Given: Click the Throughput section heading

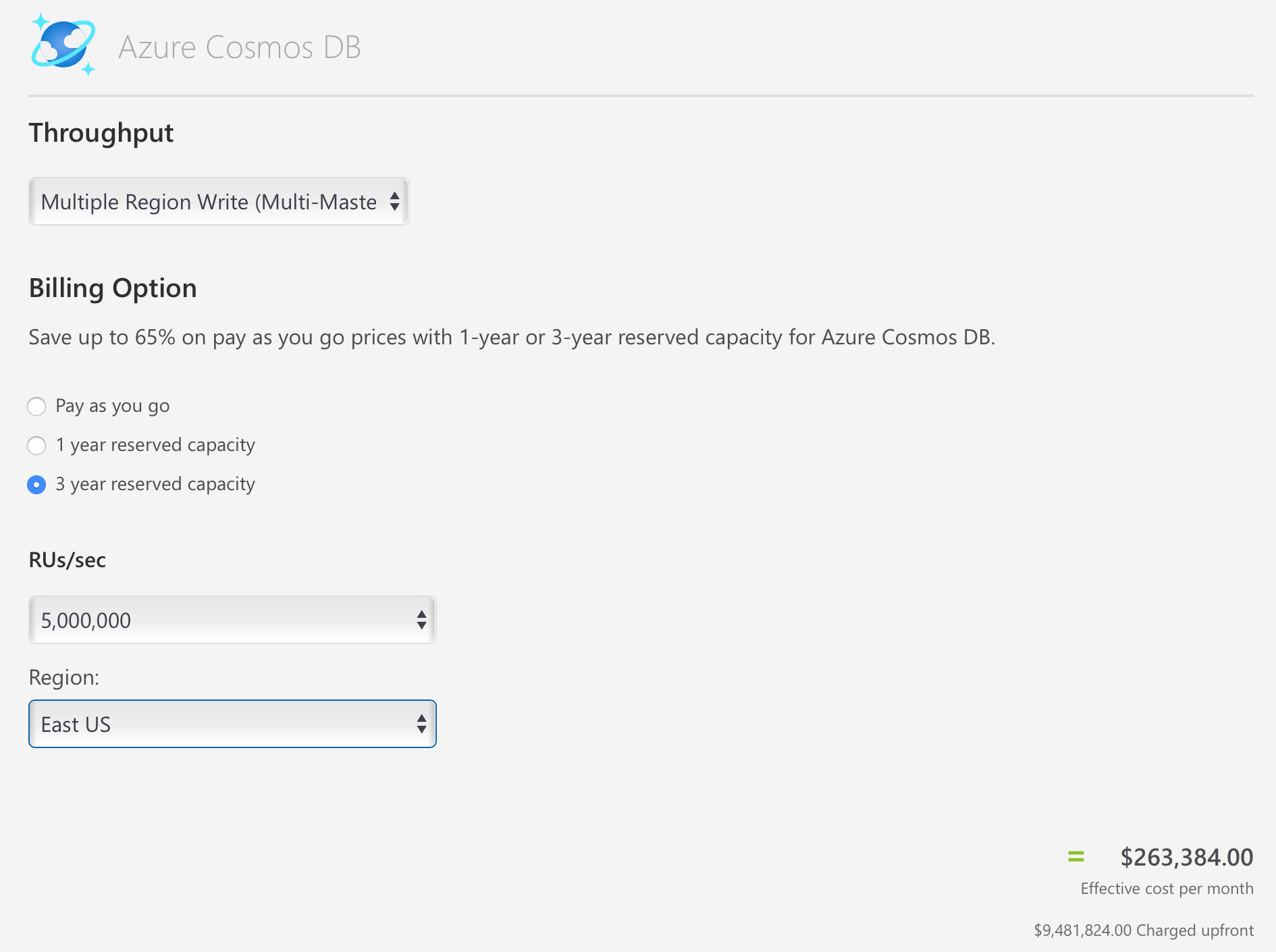Looking at the screenshot, I should point(101,133).
